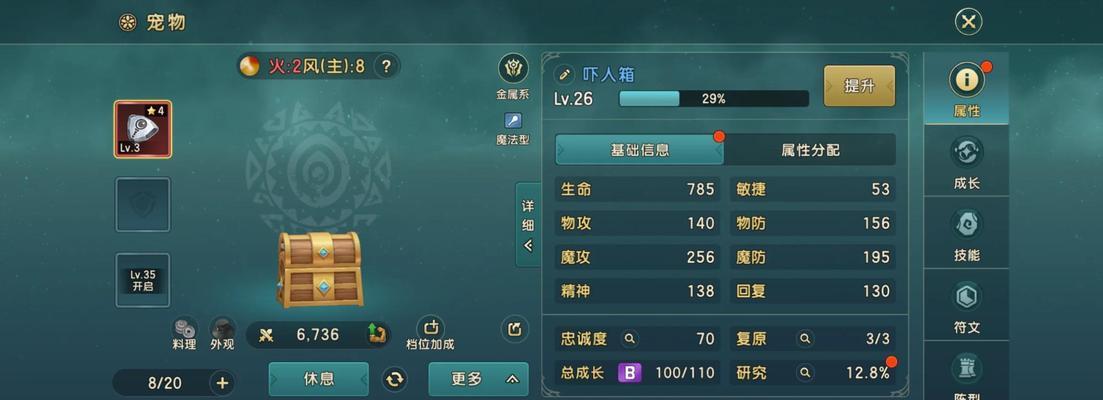Switch to the 属性分配 tab
1103x400 pixels.
click(810, 150)
